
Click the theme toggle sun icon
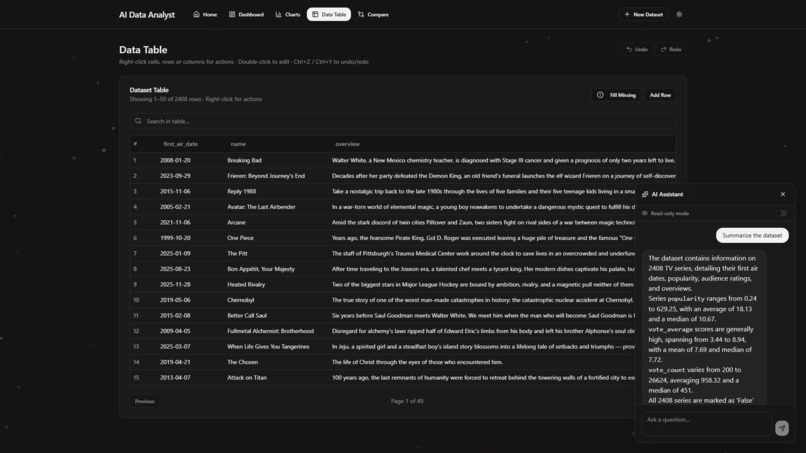pos(679,14)
